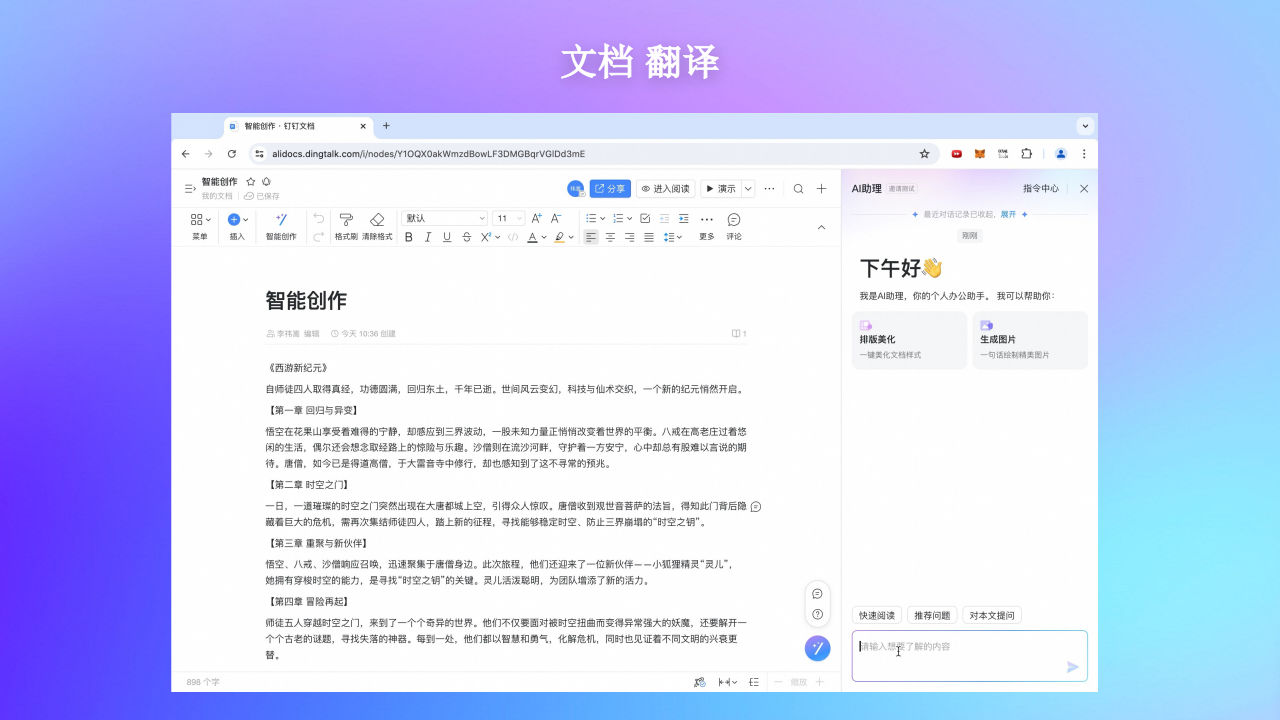Image resolution: width=1280 pixels, height=720 pixels.
Task: Open the document search magnifier icon
Action: click(797, 188)
